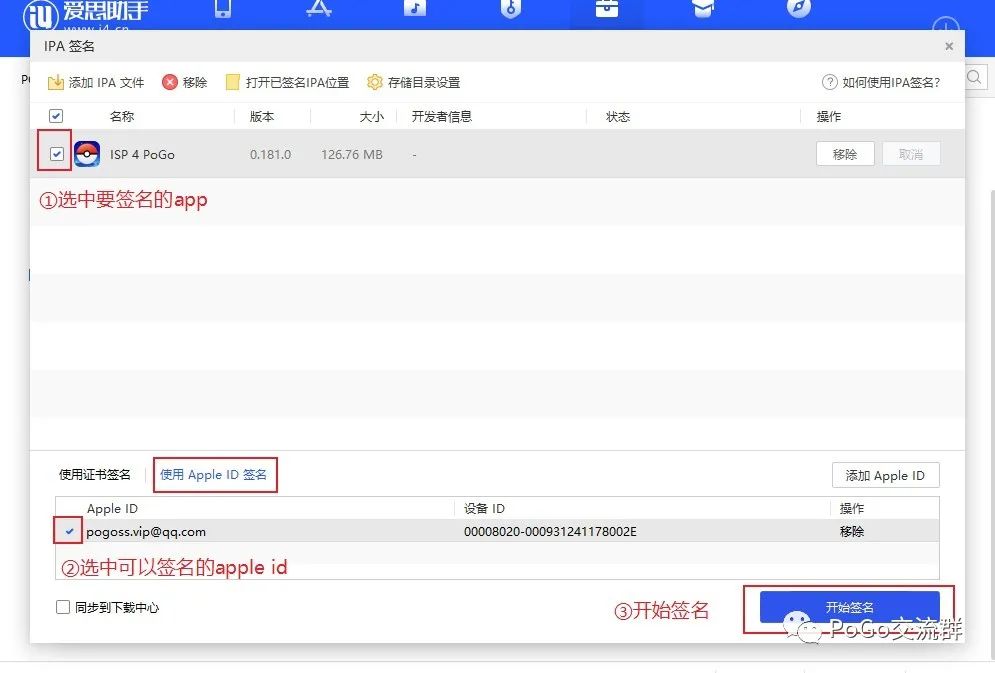Select the ISP 4 PoGo name text
This screenshot has width=995, height=673.
(x=142, y=155)
